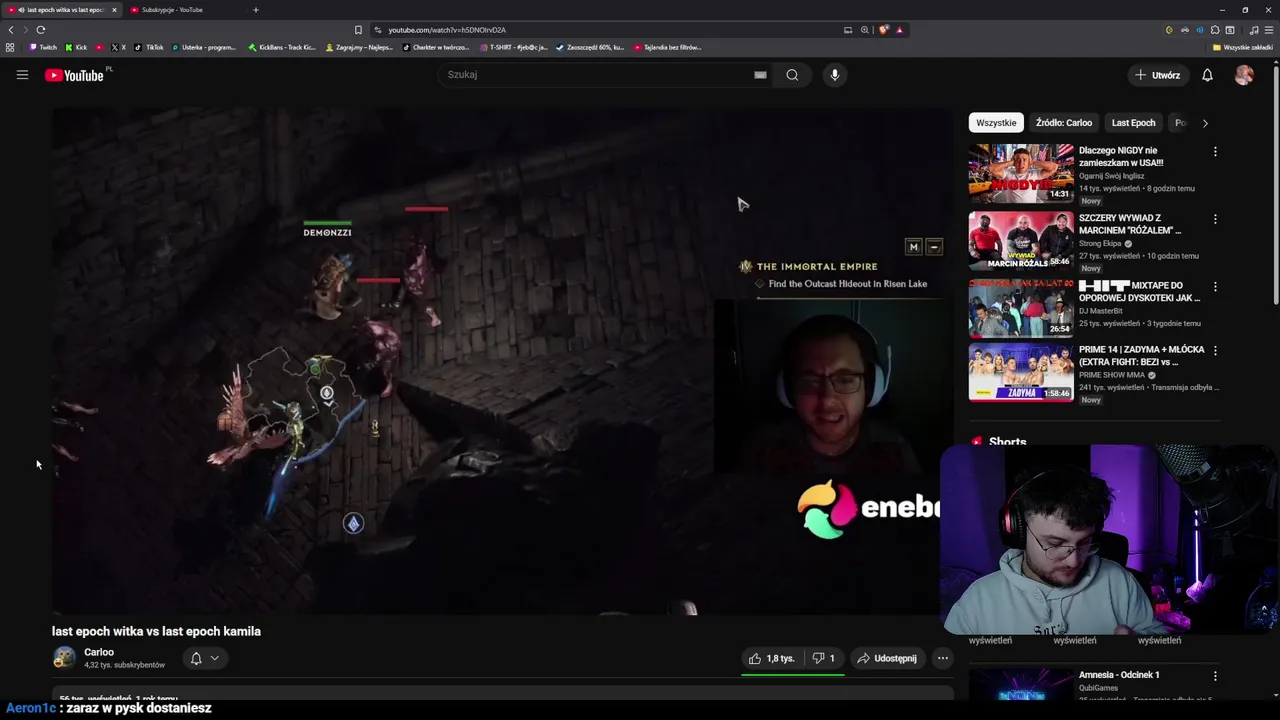
Task: Open Tajlandia bez filtrów bookmark
Action: click(x=668, y=47)
